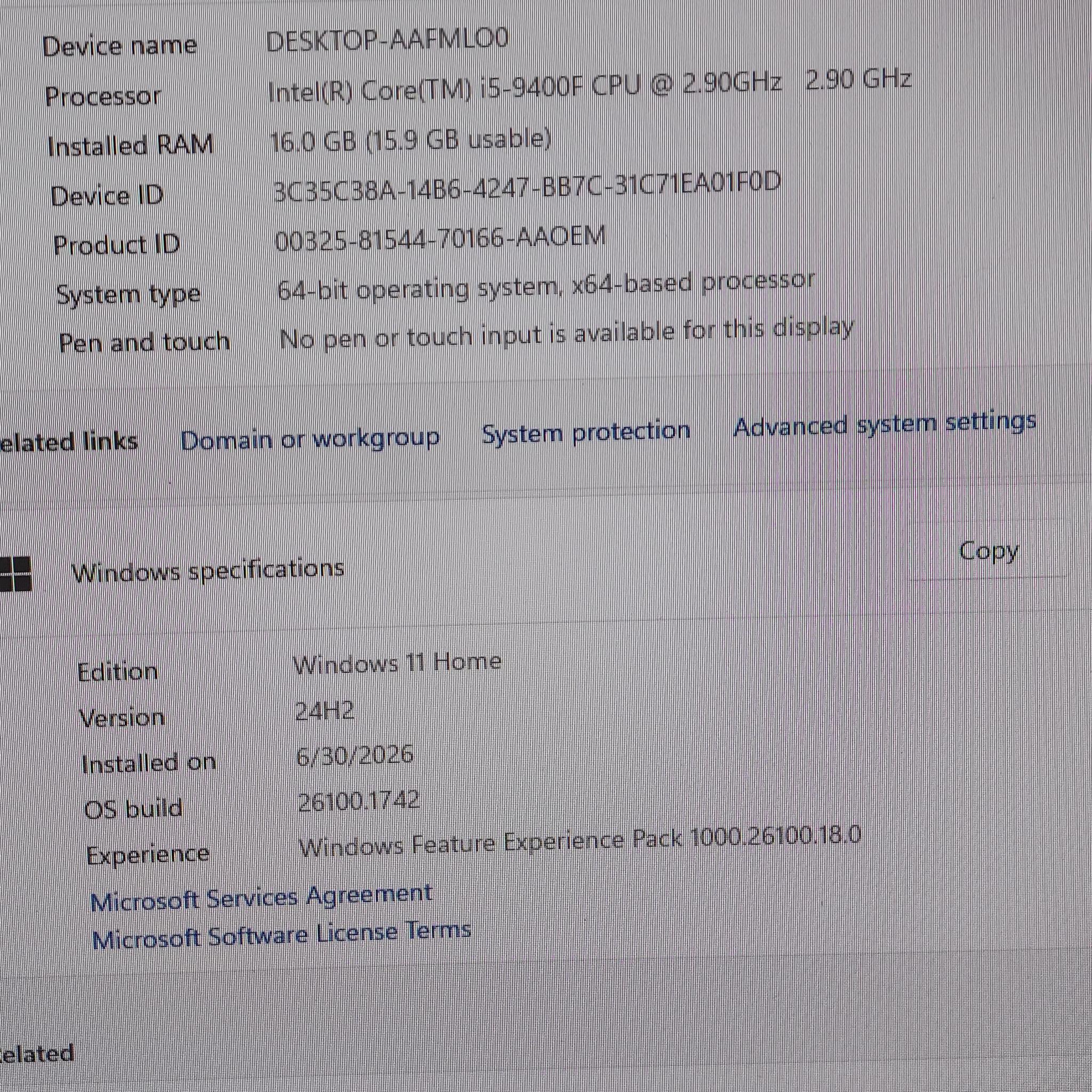Select the Windows Feature Experience Pack value
The width and height of the screenshot is (1092, 1092).
580,841
